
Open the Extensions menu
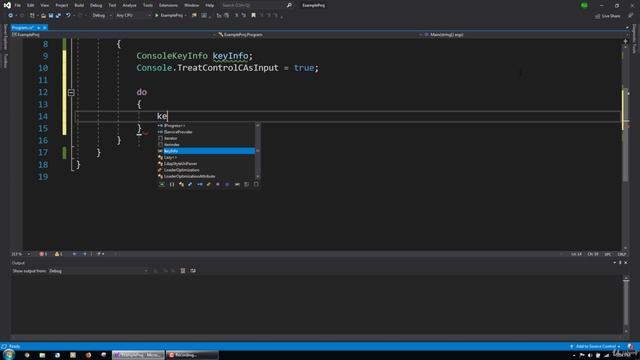168,5
